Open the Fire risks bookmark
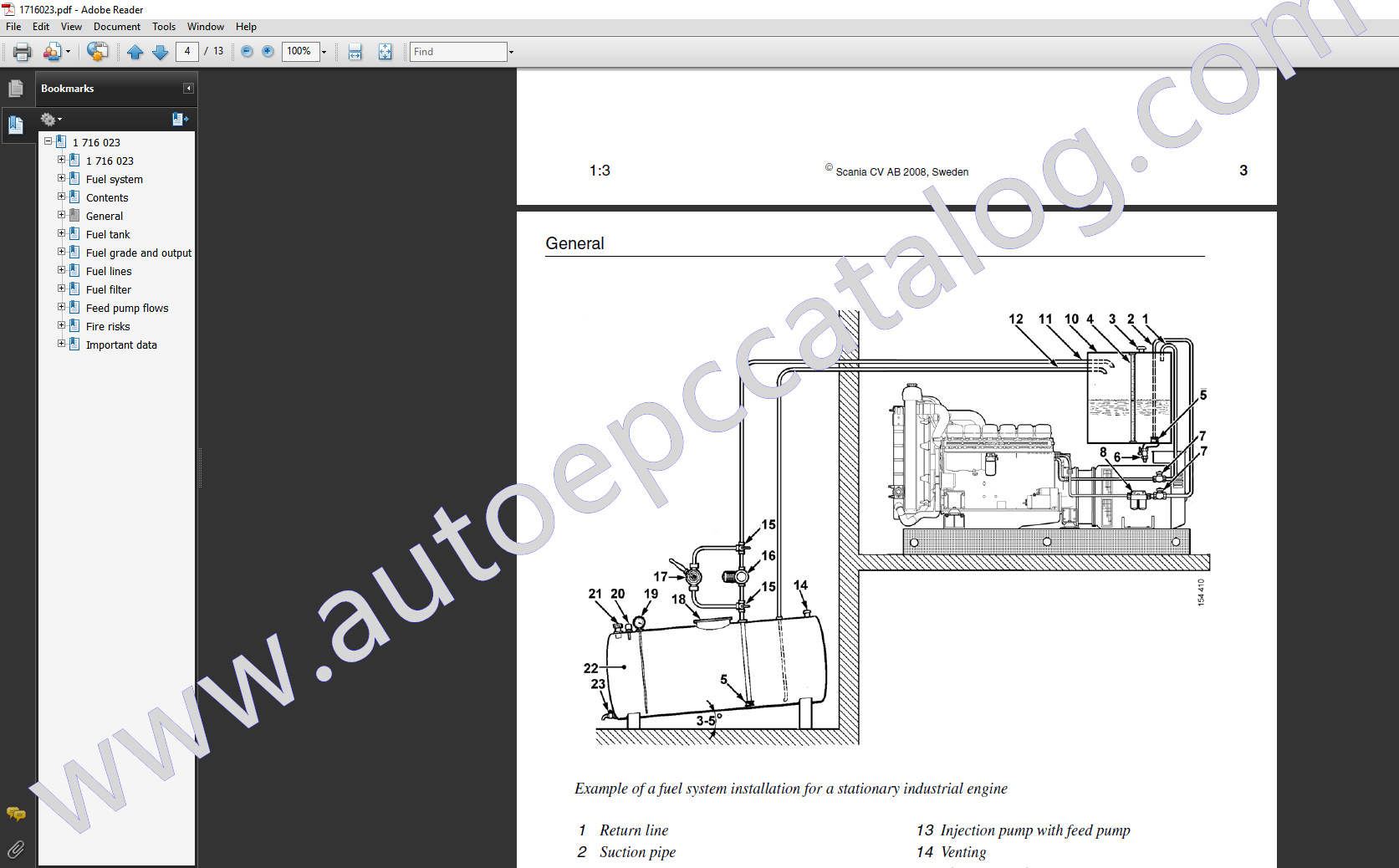Image resolution: width=1399 pixels, height=868 pixels. coord(108,326)
